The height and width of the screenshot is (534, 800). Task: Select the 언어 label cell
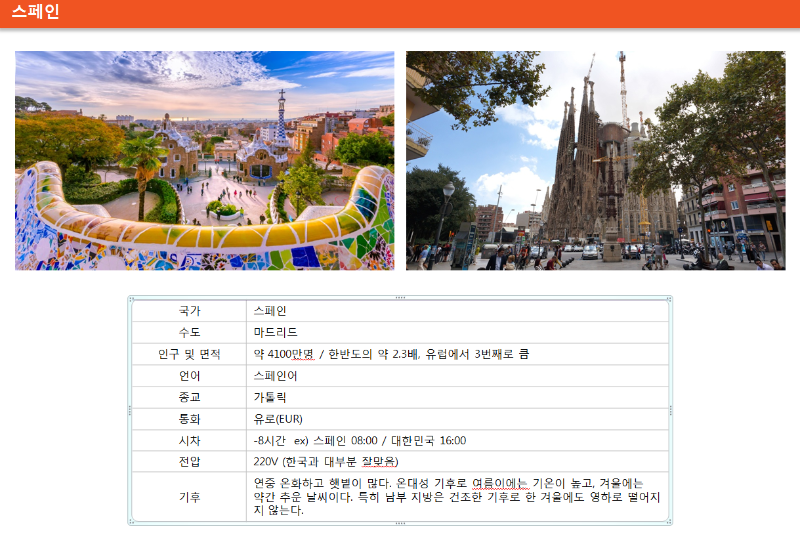[x=189, y=376]
